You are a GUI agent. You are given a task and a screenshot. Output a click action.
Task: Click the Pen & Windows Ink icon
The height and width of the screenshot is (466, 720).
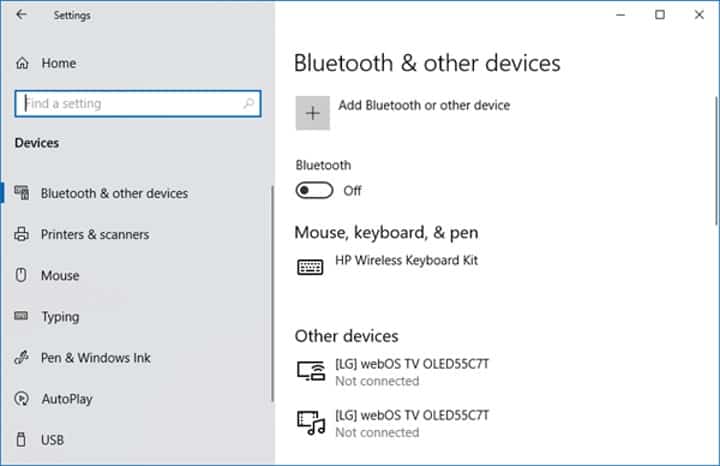click(x=21, y=357)
